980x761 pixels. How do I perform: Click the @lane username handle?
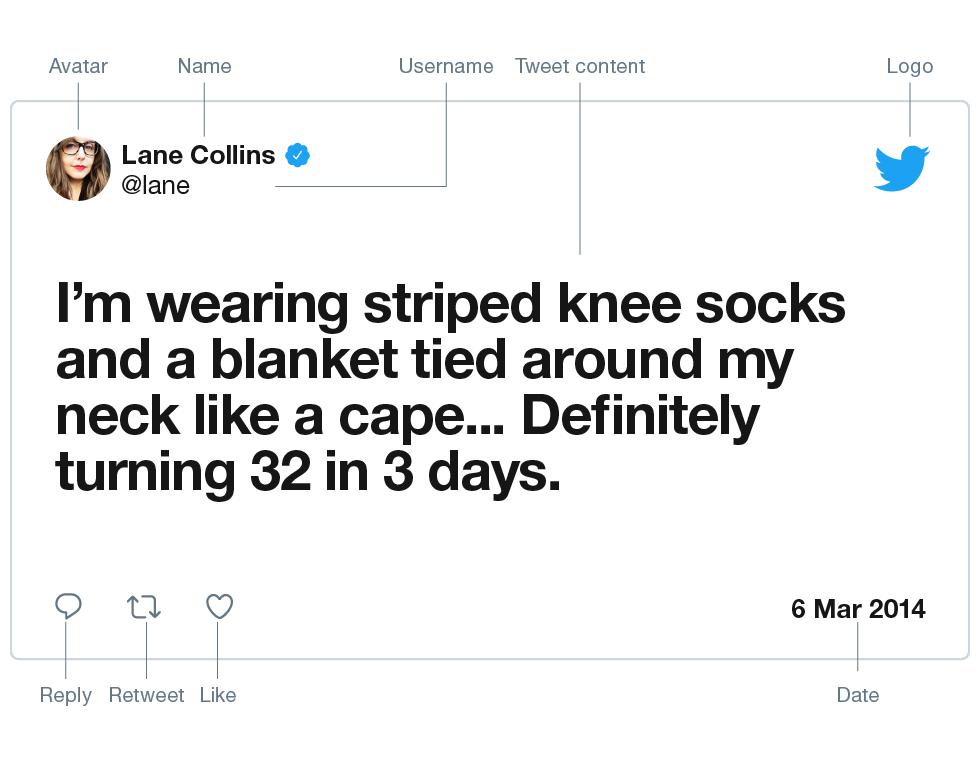(156, 185)
